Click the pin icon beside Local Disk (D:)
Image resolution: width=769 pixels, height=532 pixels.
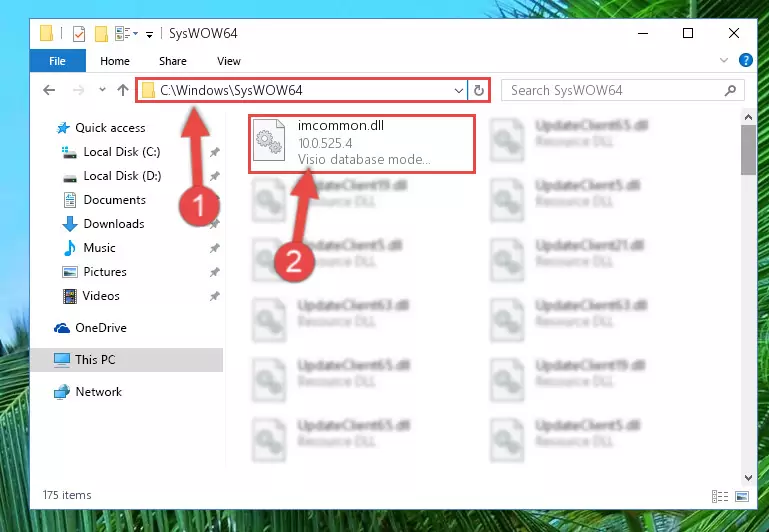214,176
